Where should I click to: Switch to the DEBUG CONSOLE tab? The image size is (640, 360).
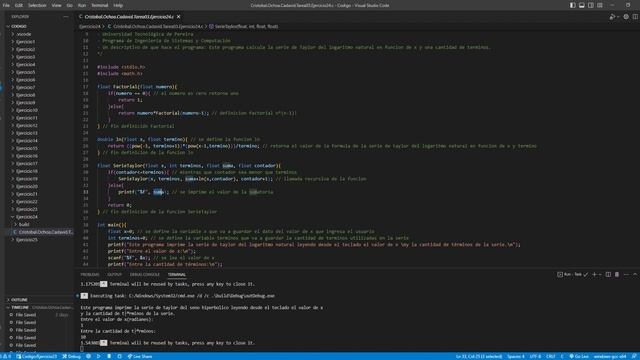[145, 275]
